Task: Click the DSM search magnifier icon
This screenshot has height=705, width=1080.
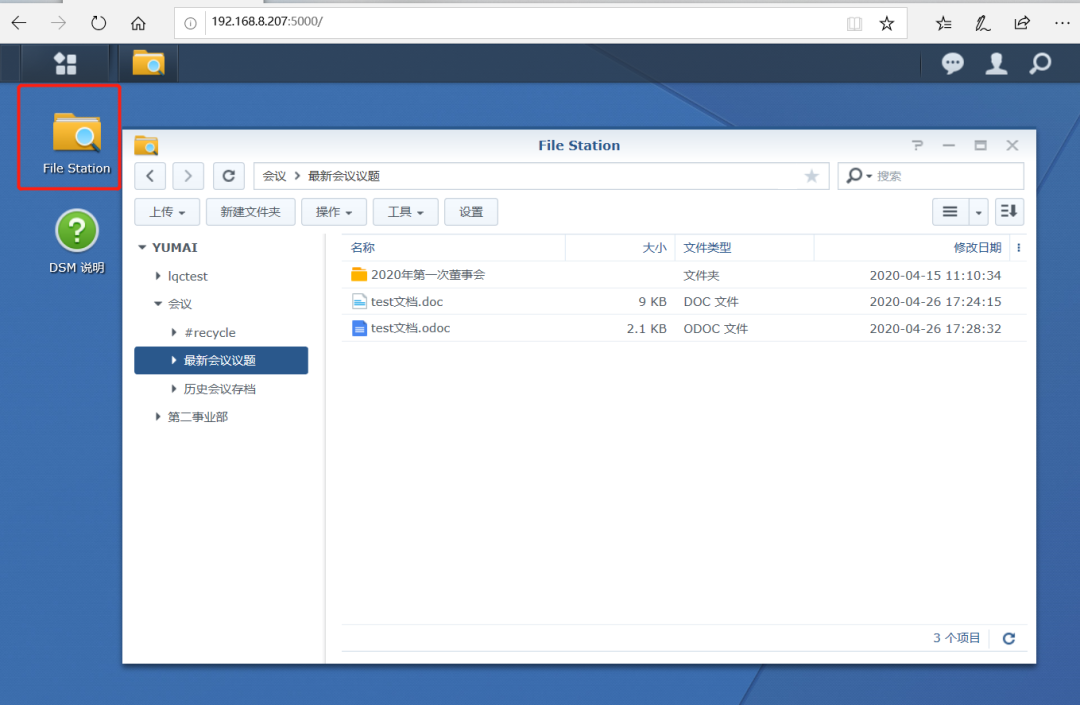Action: point(1040,64)
